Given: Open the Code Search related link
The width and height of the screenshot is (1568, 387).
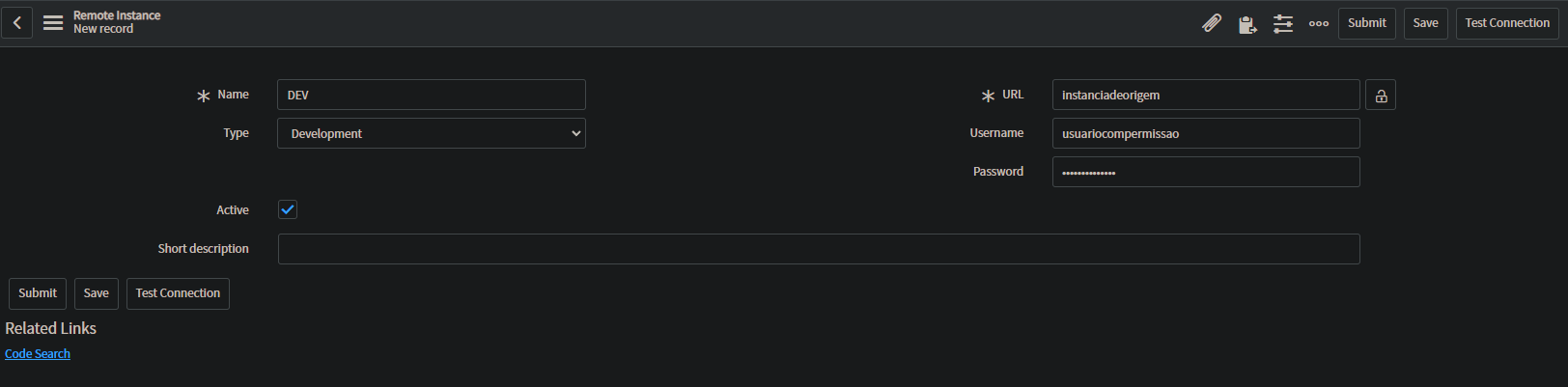Looking at the screenshot, I should click(x=38, y=354).
